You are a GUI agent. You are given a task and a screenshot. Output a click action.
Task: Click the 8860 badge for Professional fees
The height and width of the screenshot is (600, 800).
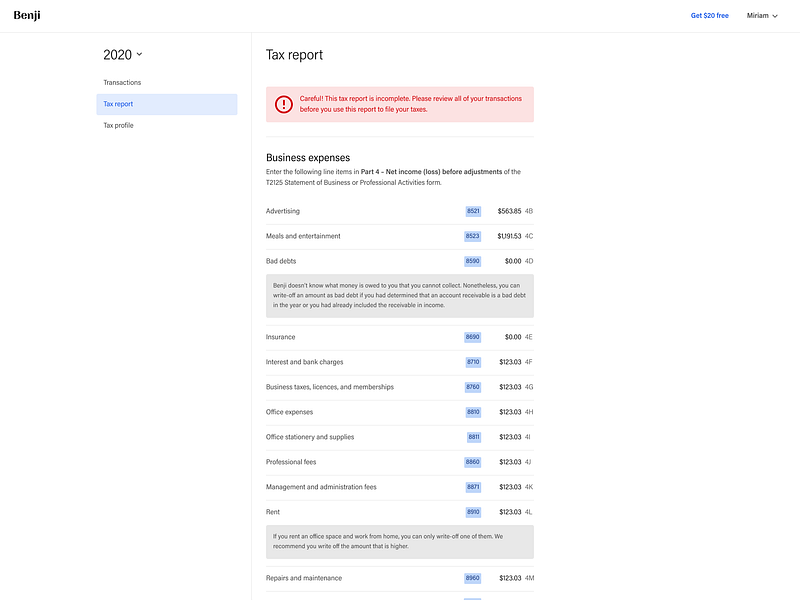(x=472, y=462)
